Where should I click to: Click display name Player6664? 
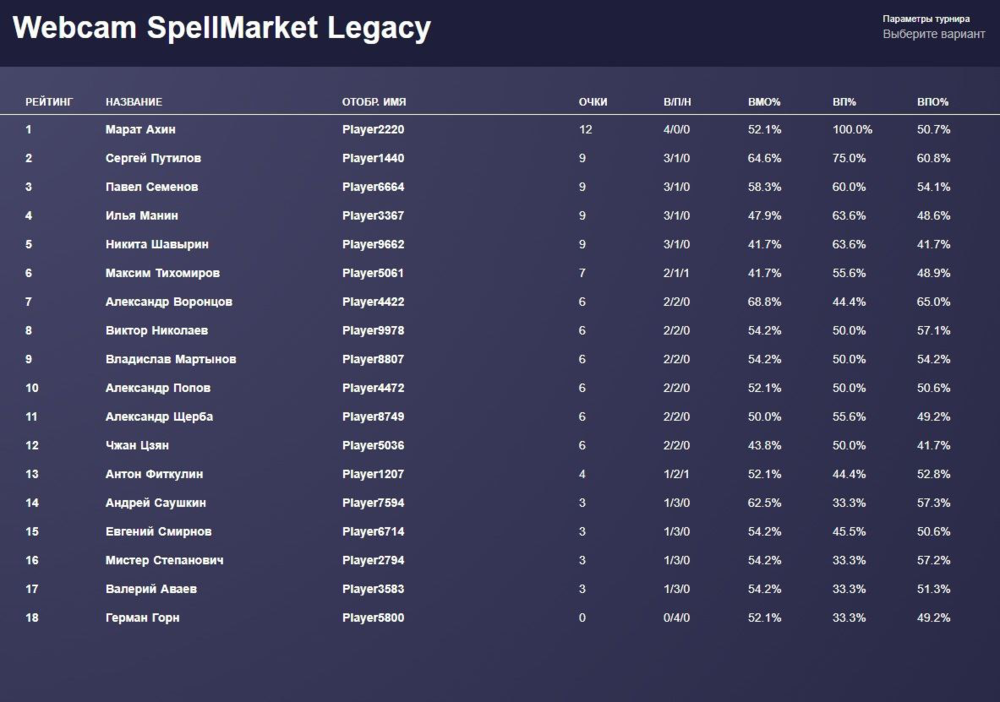click(373, 187)
